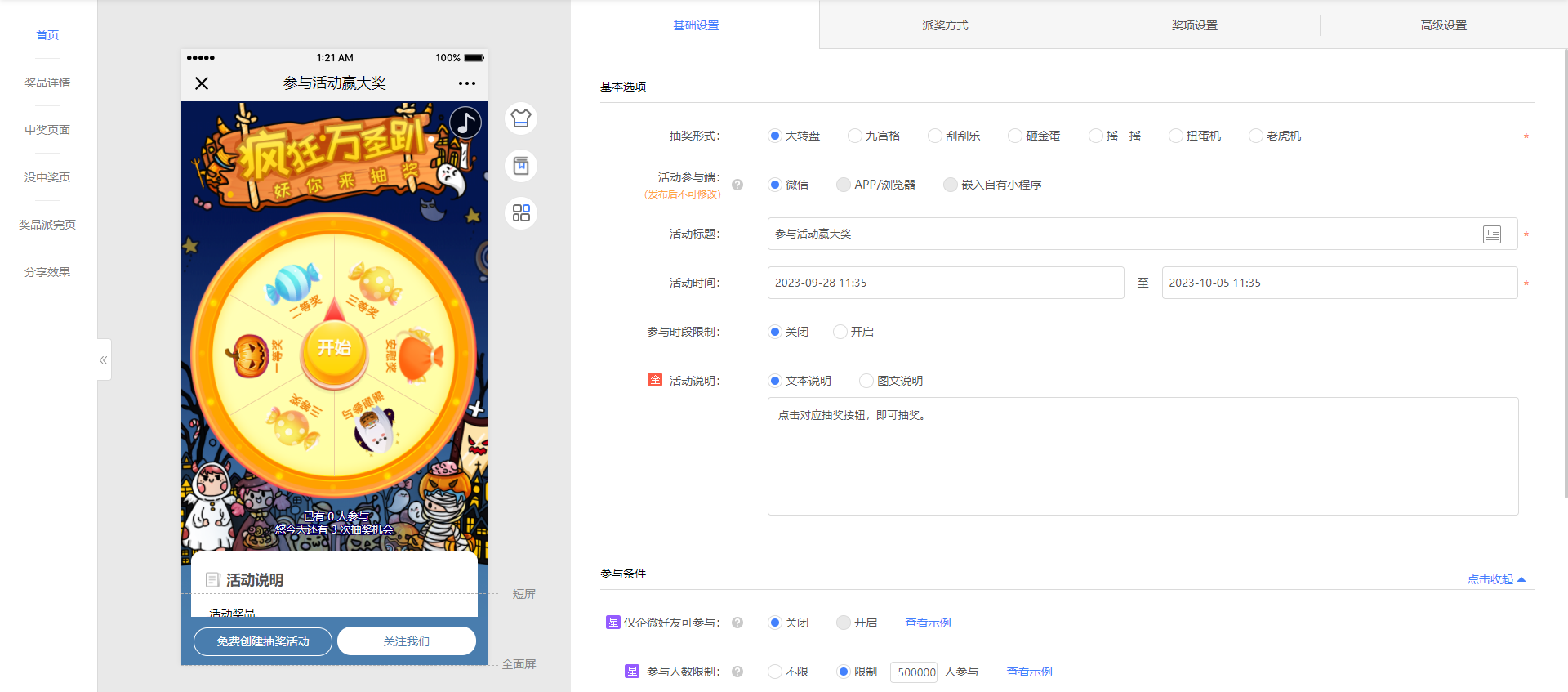
Task: Open 查看示例 link for 参与人数限制
Action: [x=1029, y=672]
